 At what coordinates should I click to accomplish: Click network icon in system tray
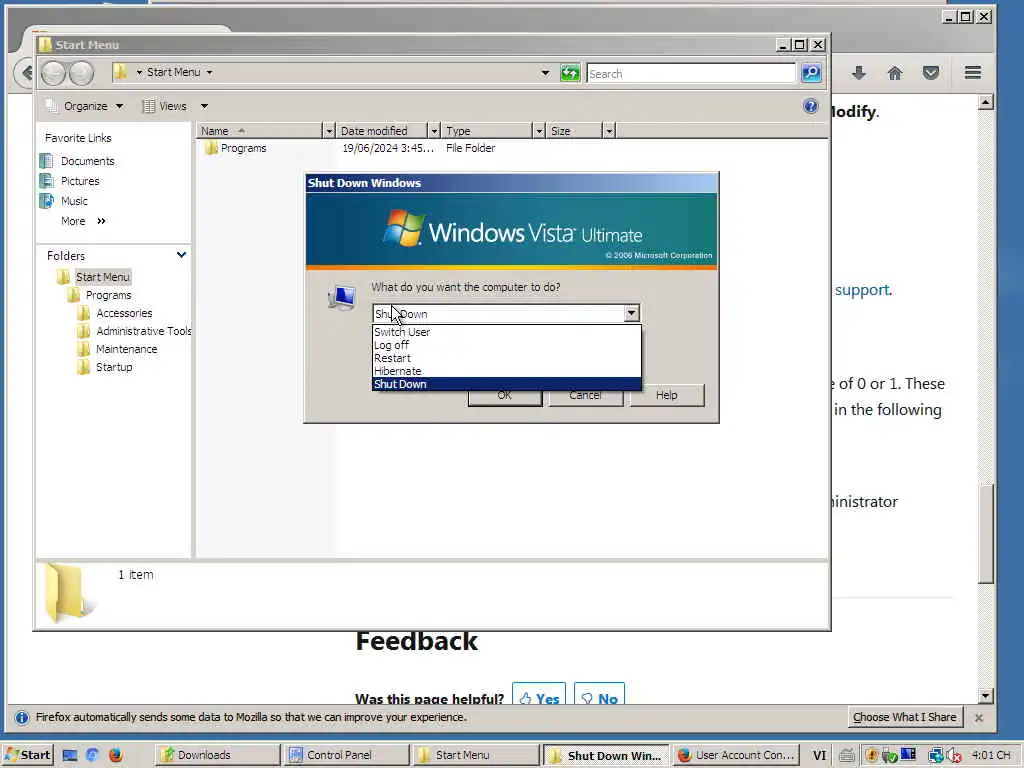936,756
